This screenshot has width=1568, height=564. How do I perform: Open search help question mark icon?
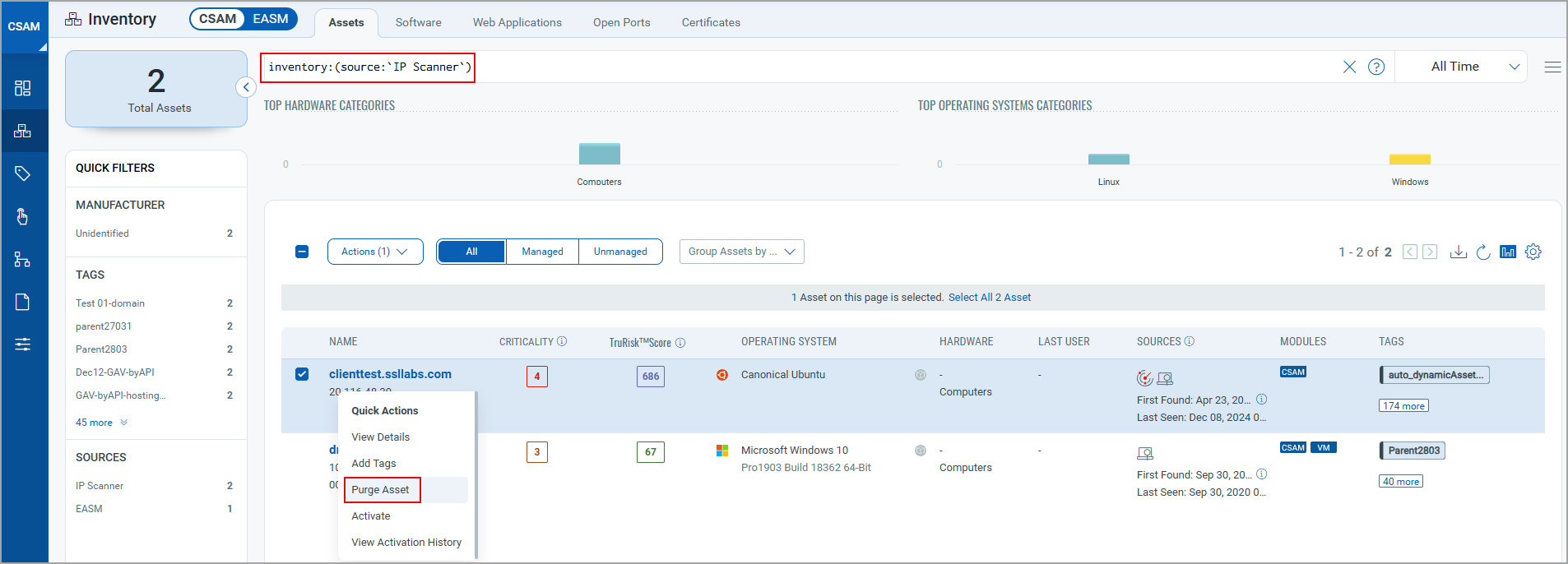tap(1376, 67)
